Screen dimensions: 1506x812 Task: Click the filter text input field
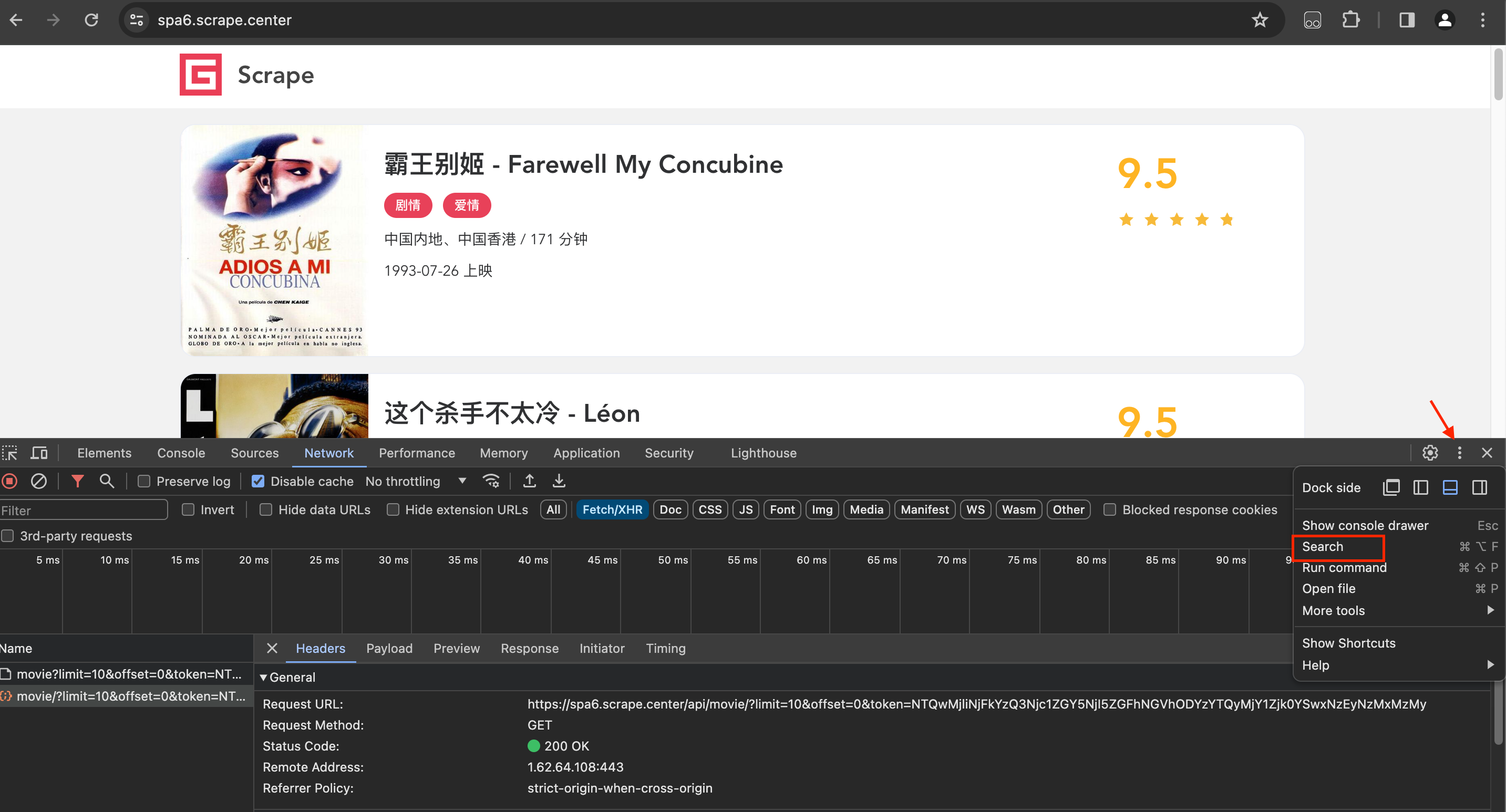click(x=83, y=509)
